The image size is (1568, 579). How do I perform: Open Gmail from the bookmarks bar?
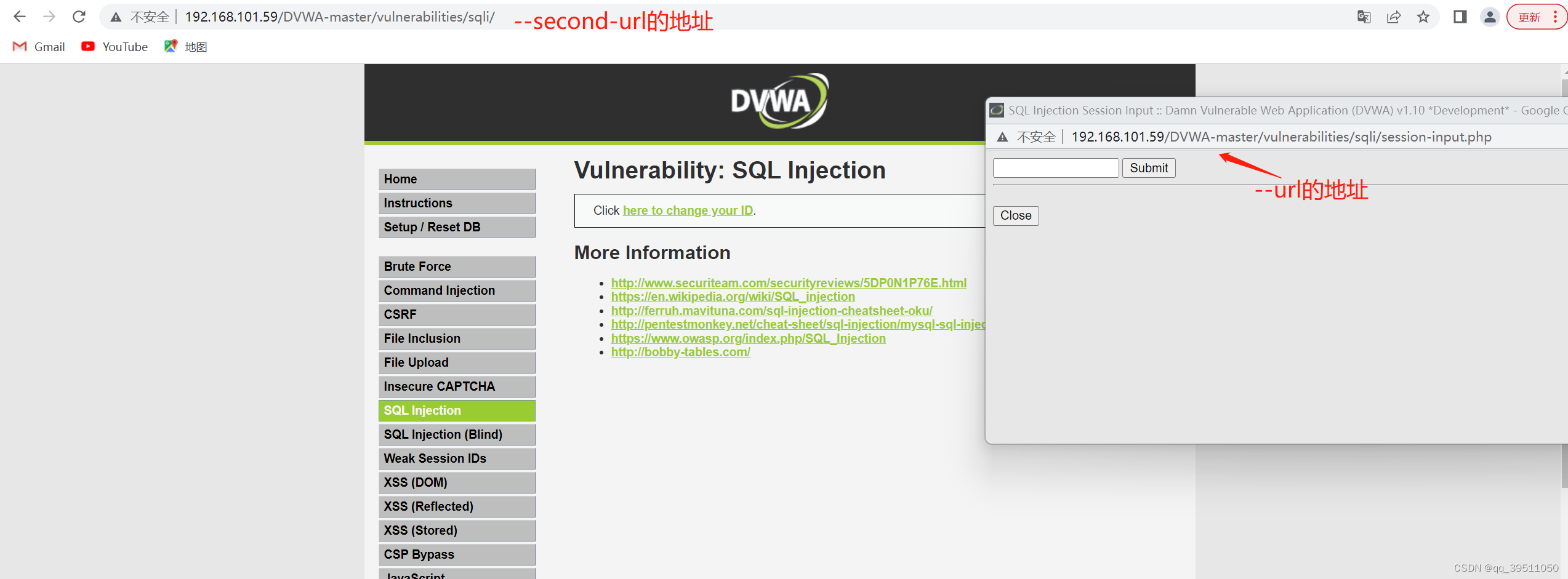pos(38,46)
